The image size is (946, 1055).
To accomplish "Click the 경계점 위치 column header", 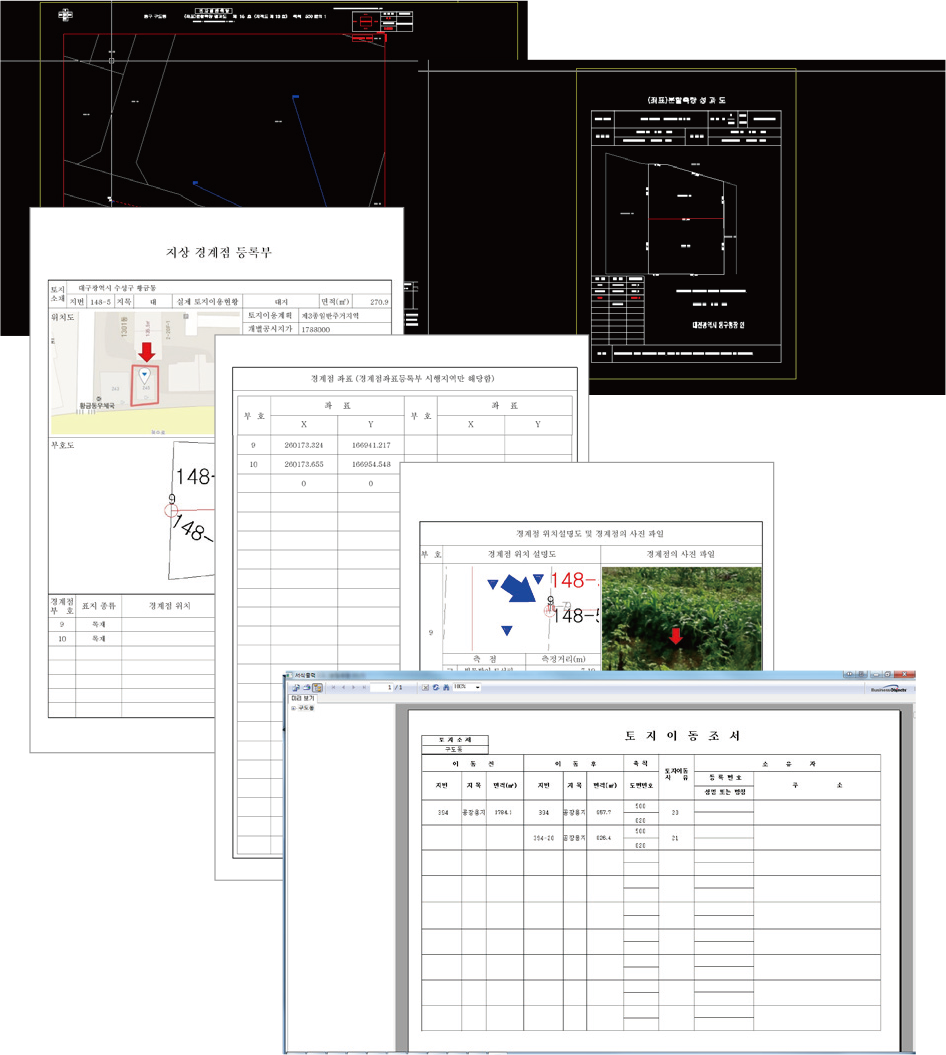I will point(170,606).
